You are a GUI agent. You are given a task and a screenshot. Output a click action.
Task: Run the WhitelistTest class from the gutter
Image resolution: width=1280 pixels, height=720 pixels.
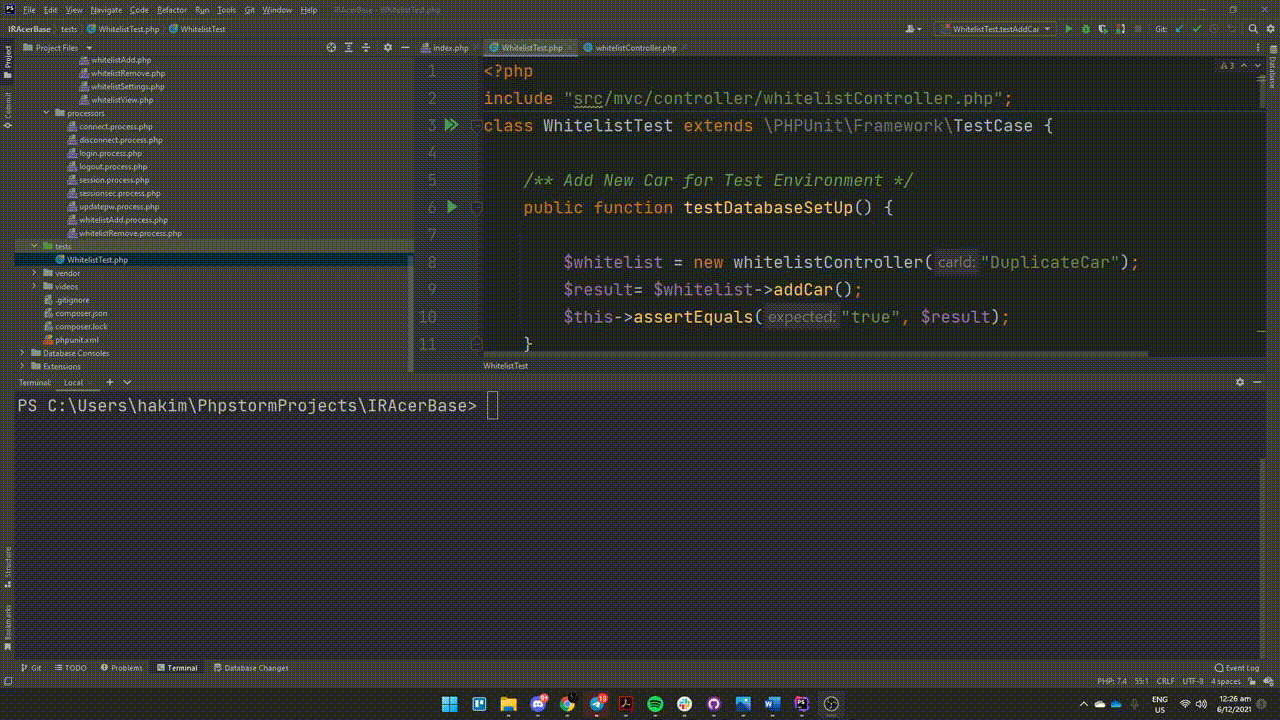(451, 125)
